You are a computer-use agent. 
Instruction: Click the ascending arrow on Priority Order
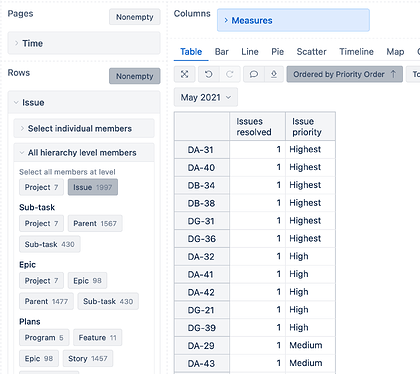[393, 74]
